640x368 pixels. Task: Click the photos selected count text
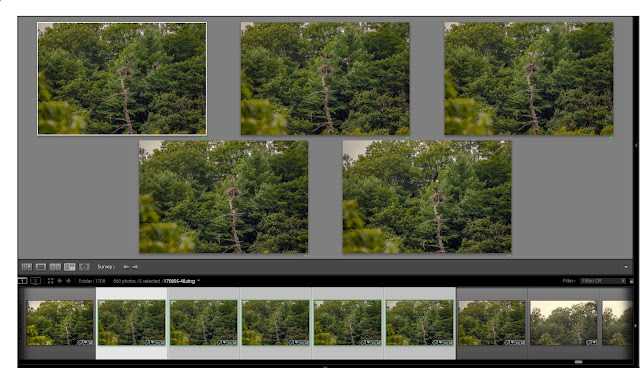[x=136, y=281]
